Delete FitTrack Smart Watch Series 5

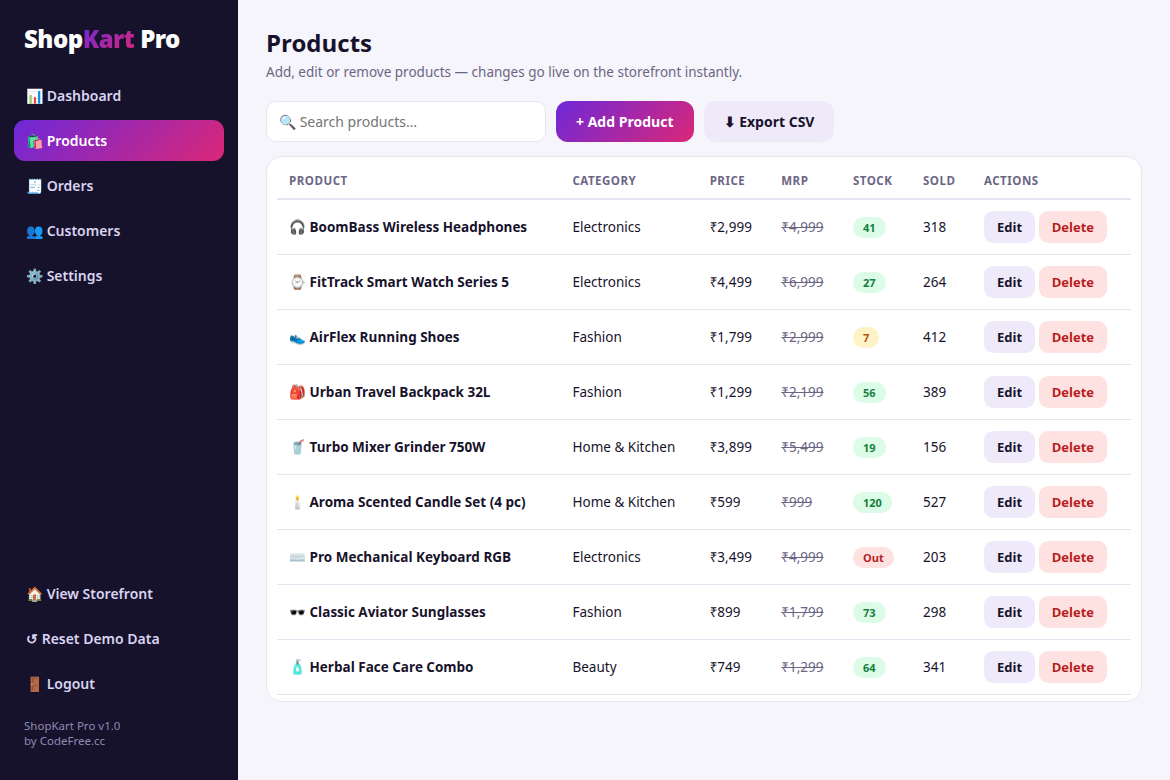coord(1072,282)
